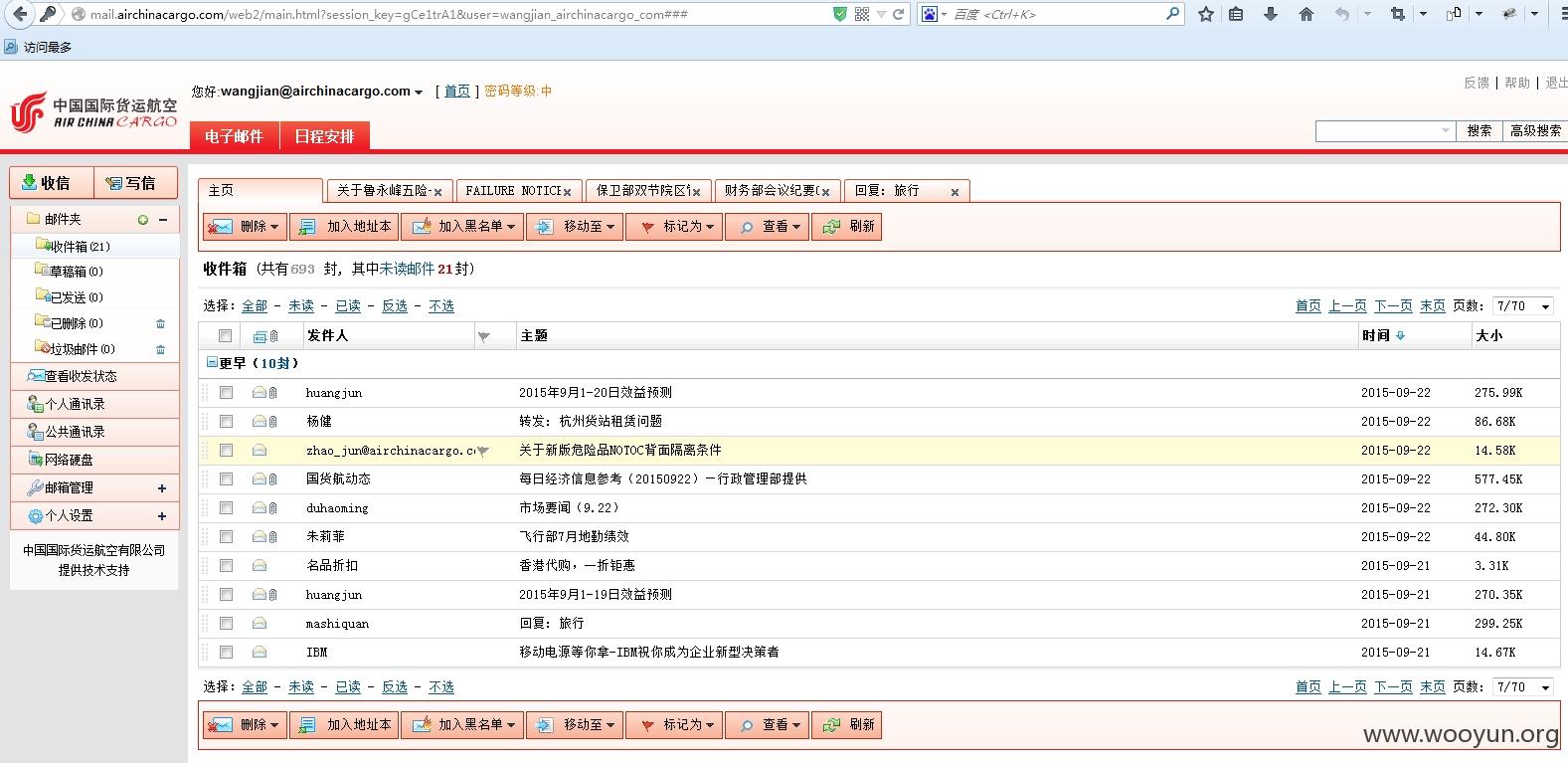Collapse the 更早 (10封) group
The width and height of the screenshot is (1568, 763).
coord(212,363)
